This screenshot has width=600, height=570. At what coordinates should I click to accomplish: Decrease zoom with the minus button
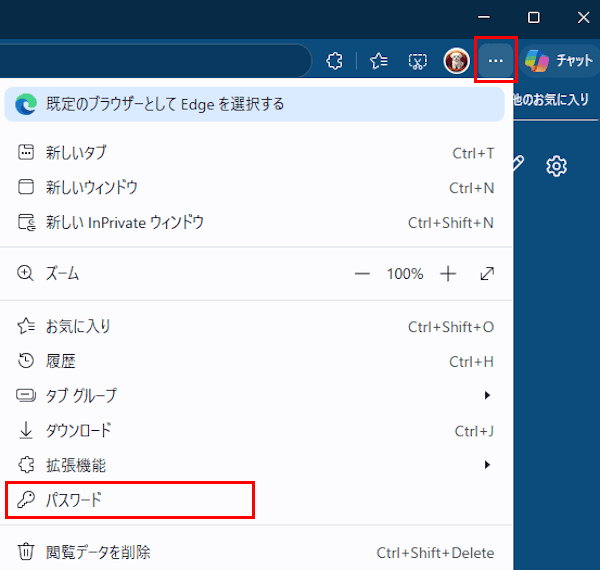pyautogui.click(x=362, y=274)
